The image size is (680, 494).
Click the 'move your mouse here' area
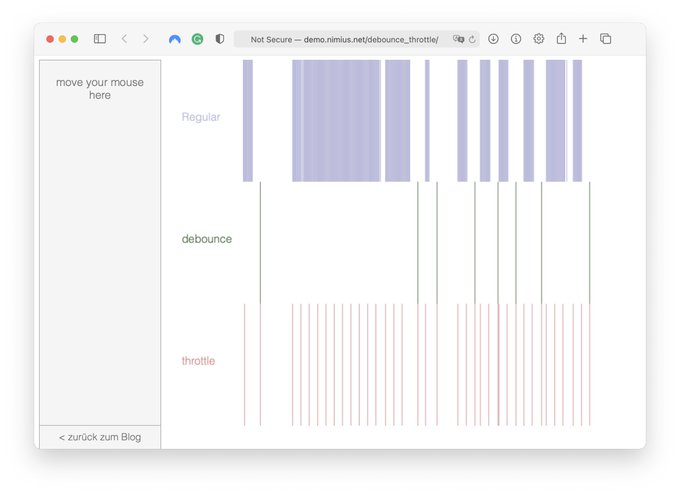click(x=100, y=242)
